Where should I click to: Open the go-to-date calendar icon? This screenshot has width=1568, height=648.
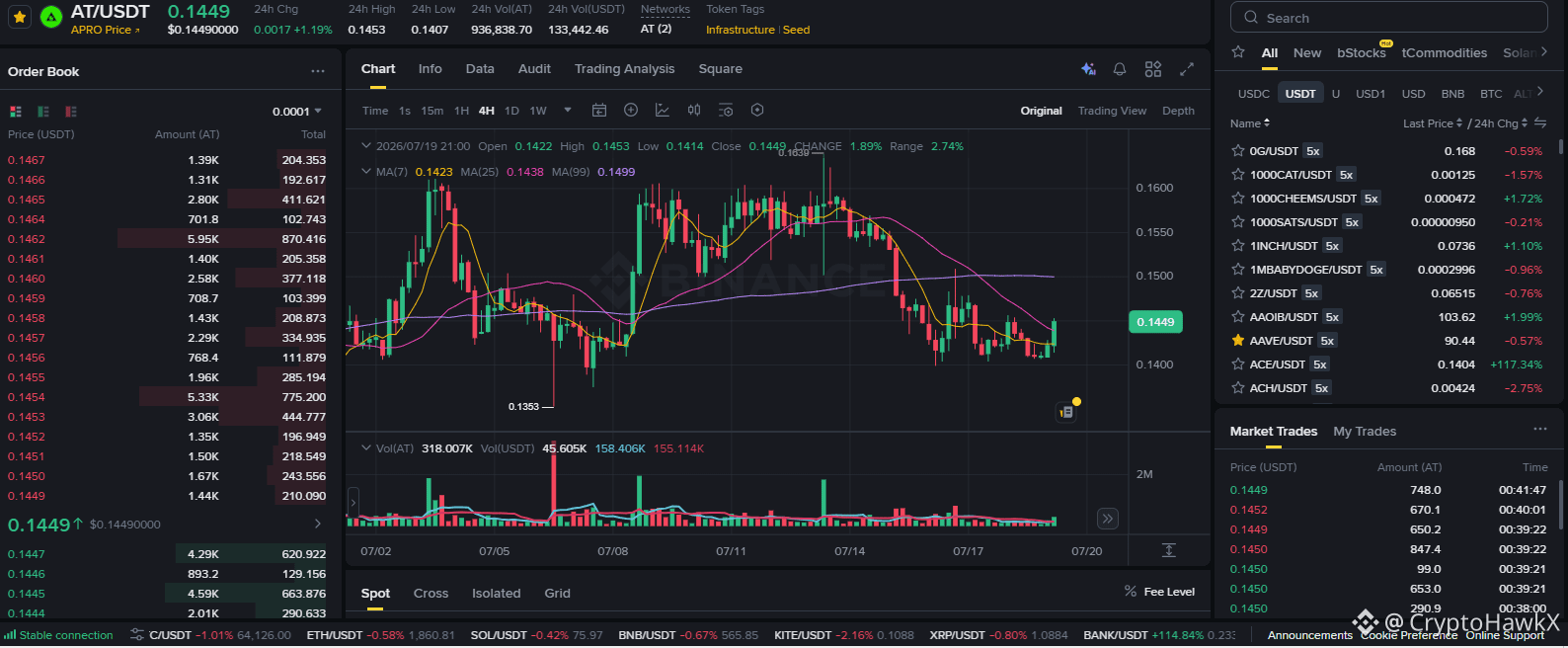pos(599,110)
